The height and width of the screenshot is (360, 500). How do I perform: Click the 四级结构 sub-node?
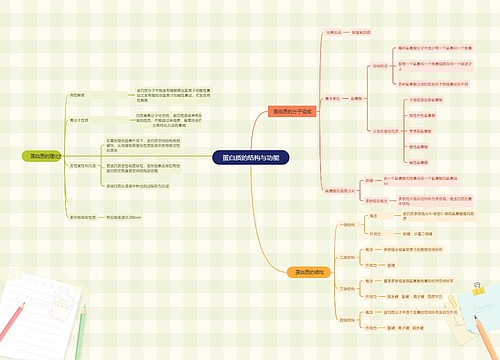click(347, 320)
